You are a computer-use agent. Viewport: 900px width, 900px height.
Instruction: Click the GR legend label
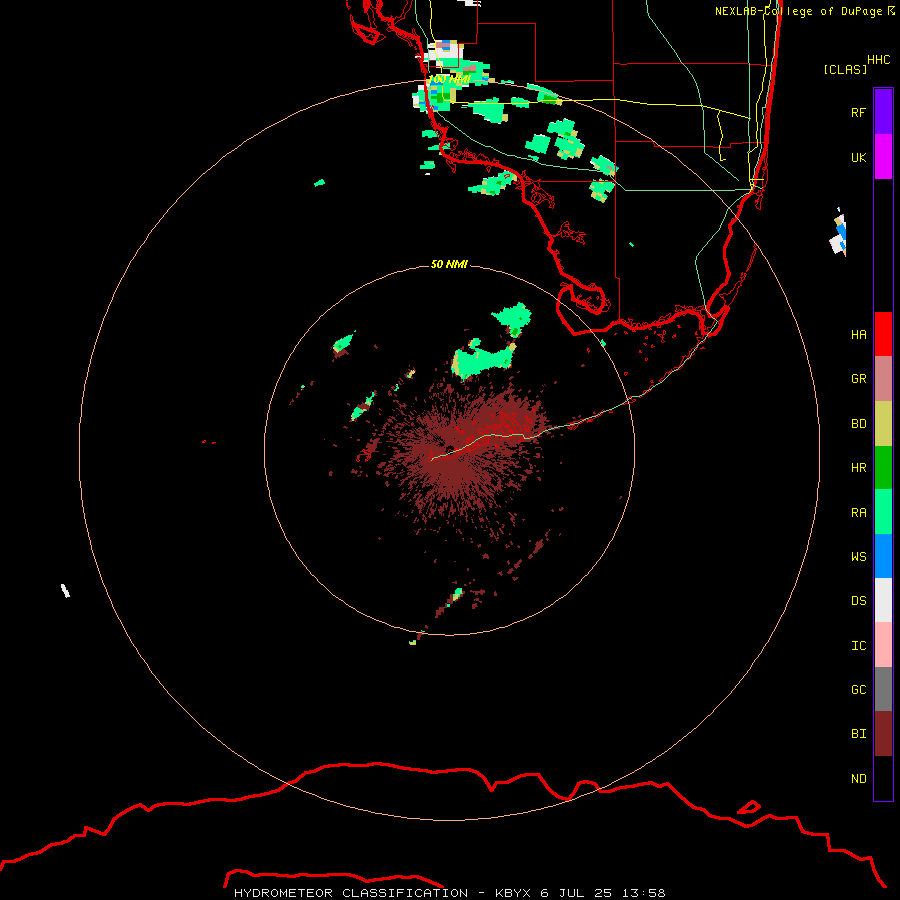coord(859,379)
